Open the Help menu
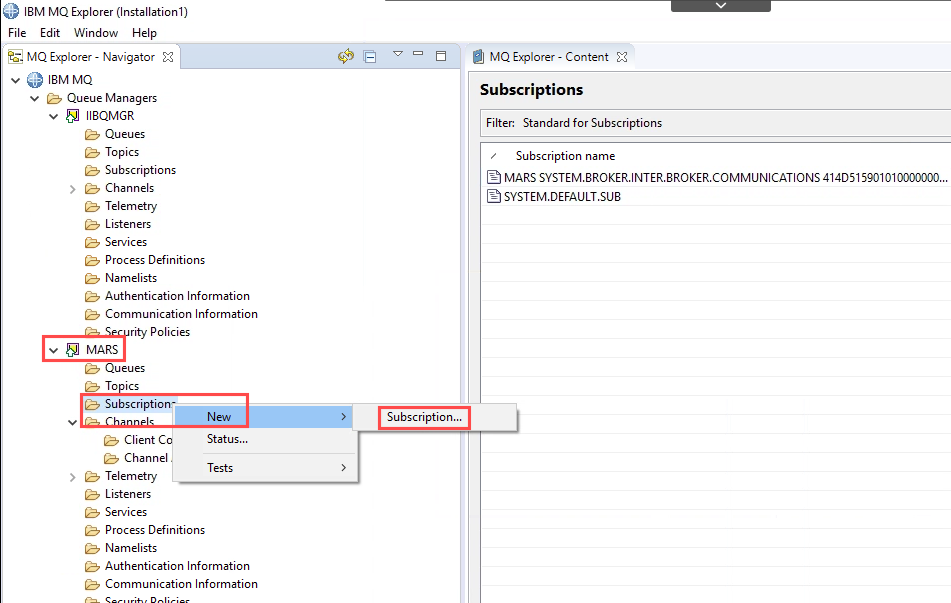Viewport: 951px width, 603px height. click(144, 33)
